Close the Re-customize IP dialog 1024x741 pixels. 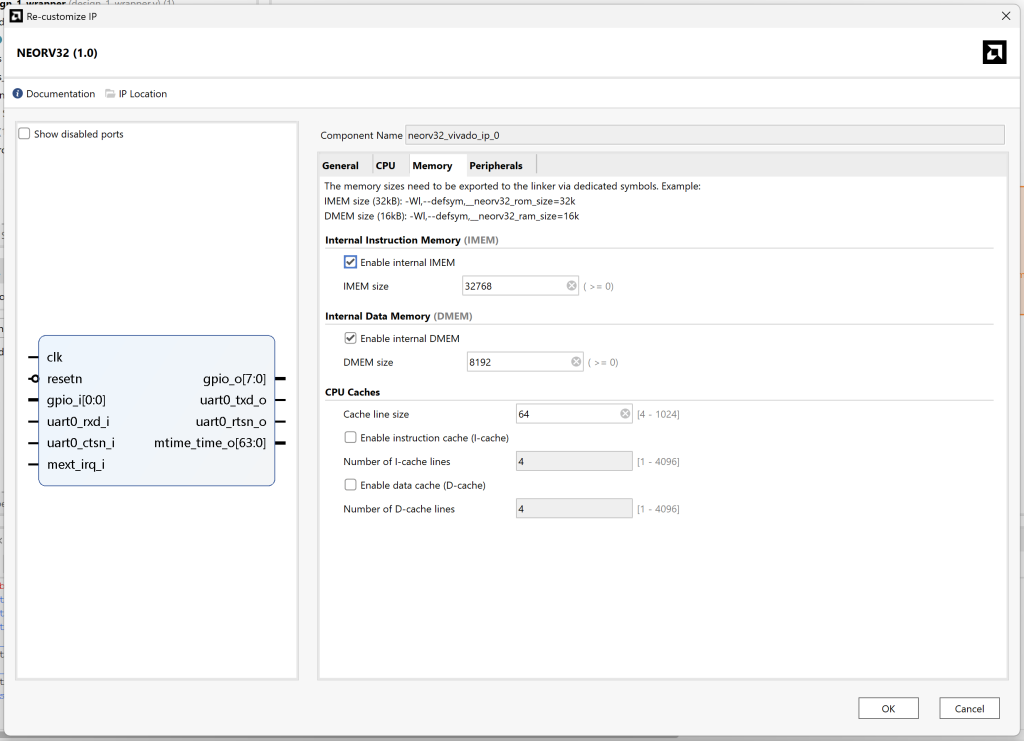(x=1006, y=16)
